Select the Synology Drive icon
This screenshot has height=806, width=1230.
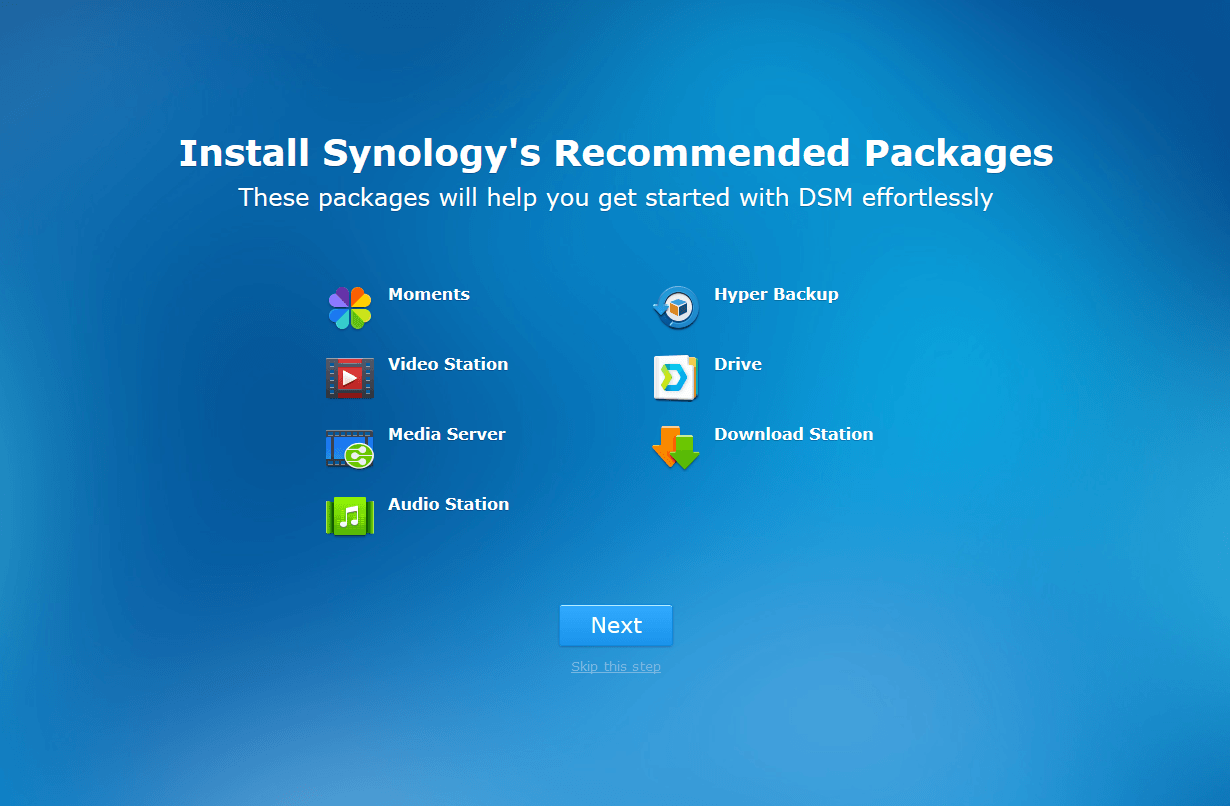676,378
